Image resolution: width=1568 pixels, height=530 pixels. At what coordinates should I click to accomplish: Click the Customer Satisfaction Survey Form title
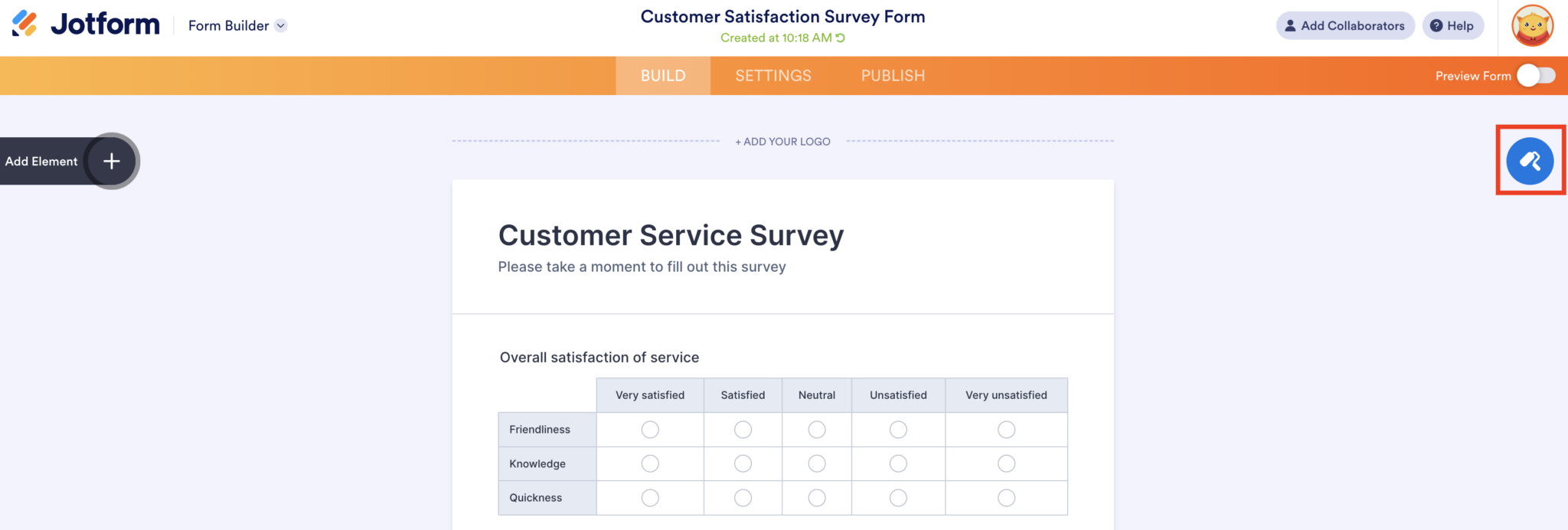click(x=782, y=17)
